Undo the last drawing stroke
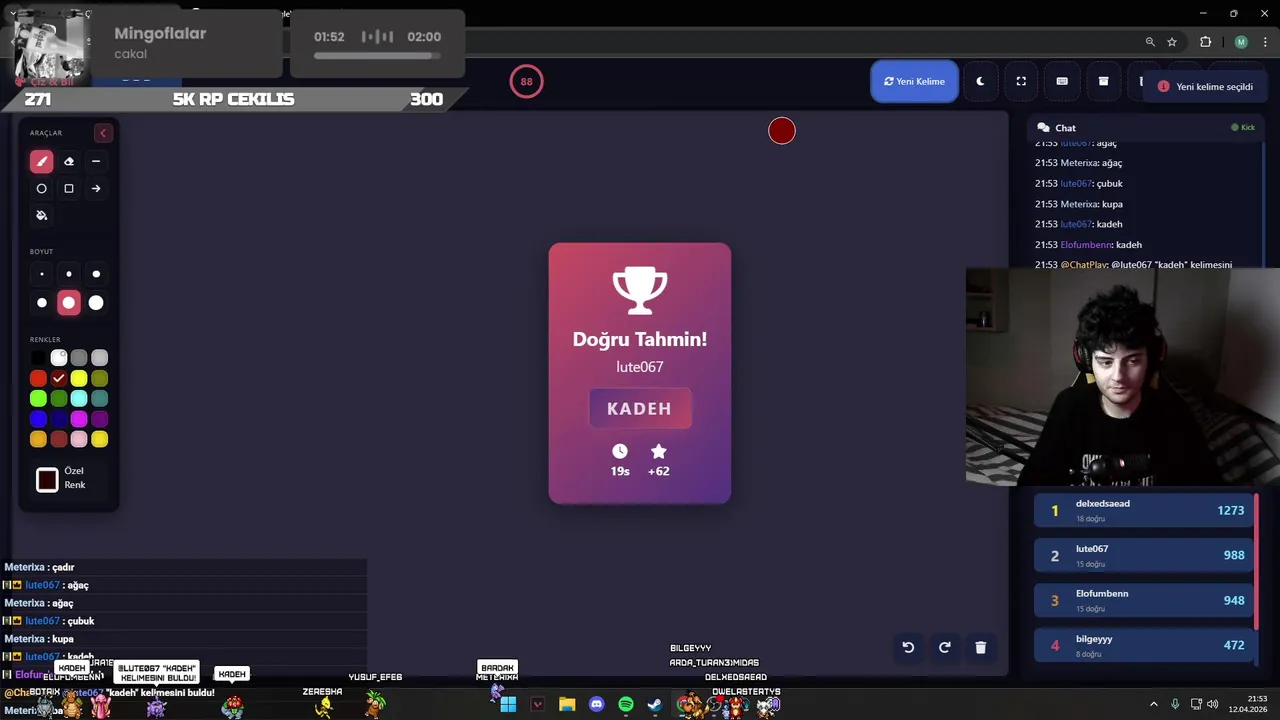This screenshot has height=720, width=1280. tap(908, 647)
